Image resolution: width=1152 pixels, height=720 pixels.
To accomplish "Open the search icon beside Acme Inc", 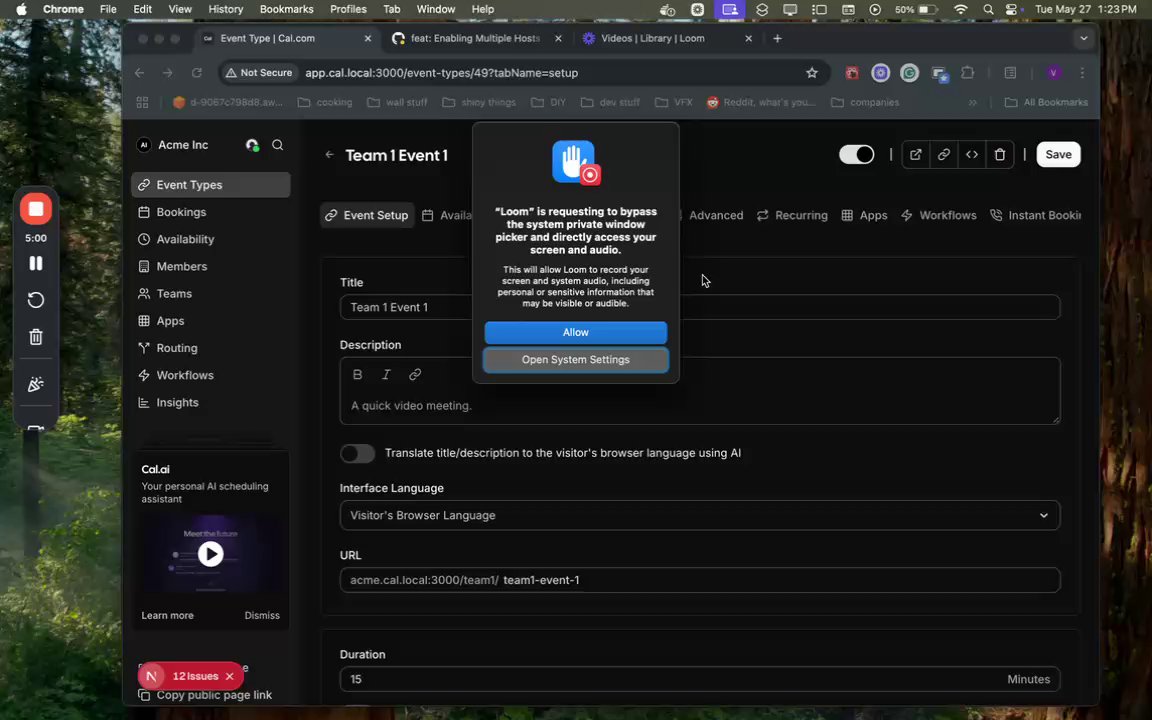I will coord(278,145).
